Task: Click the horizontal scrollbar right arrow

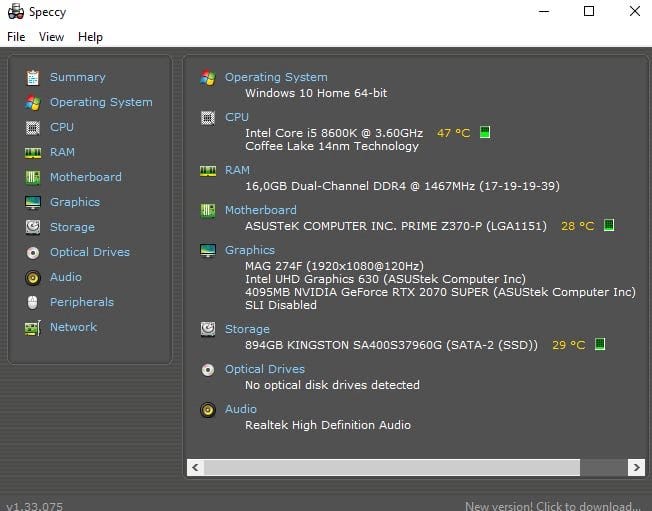Action: tap(636, 467)
